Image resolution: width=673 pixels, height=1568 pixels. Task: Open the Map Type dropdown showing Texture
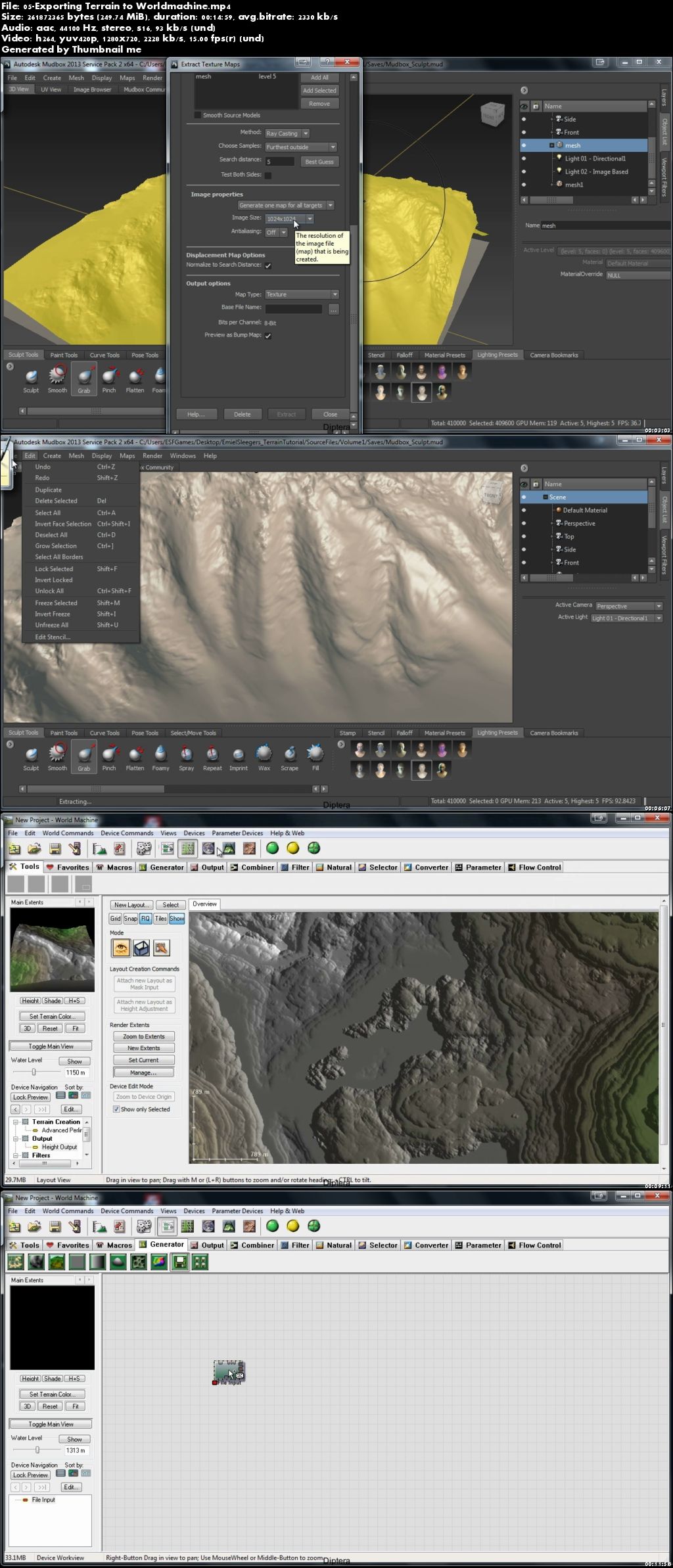[x=302, y=294]
